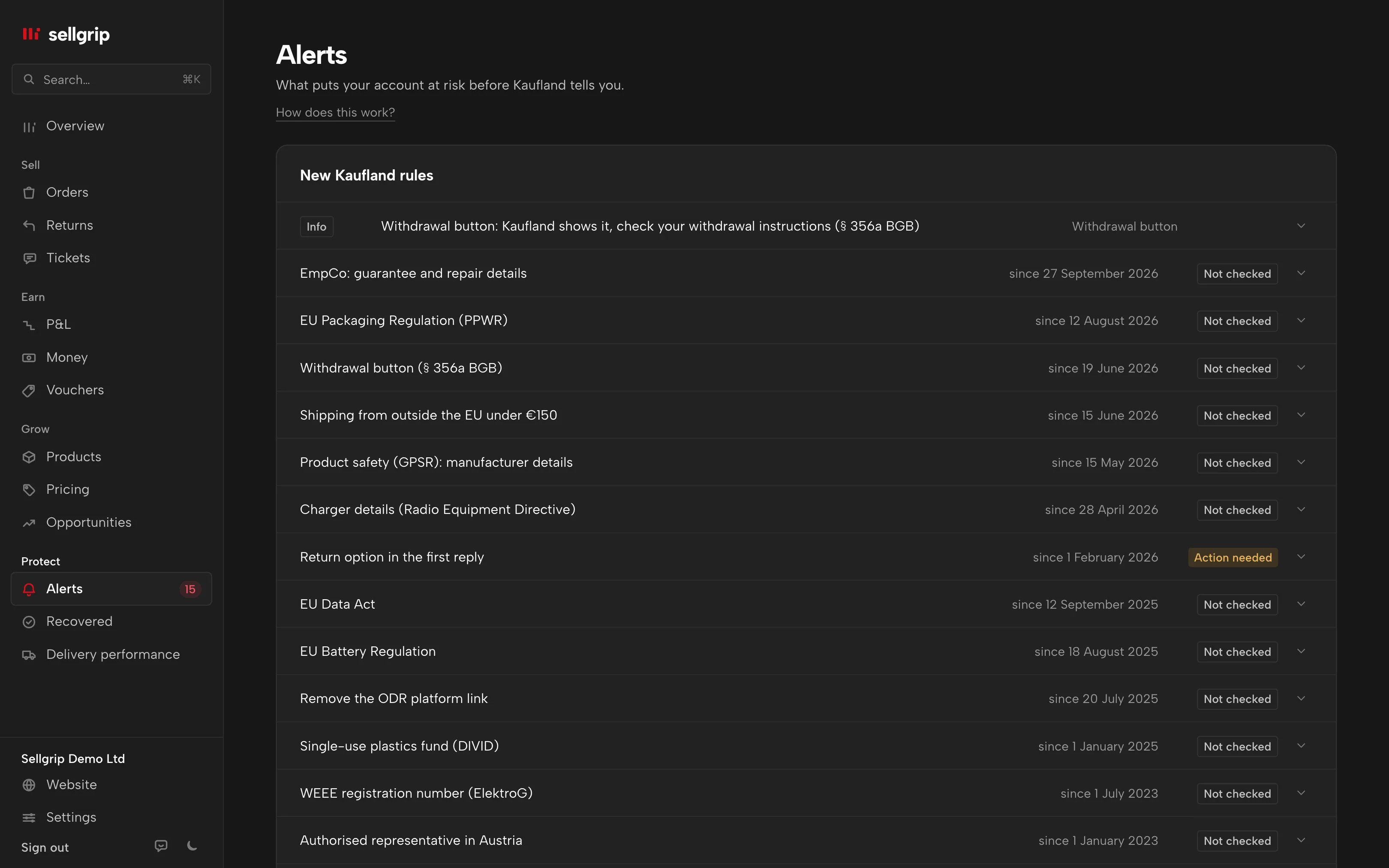Click the Orders shopping bag icon

coord(29,193)
